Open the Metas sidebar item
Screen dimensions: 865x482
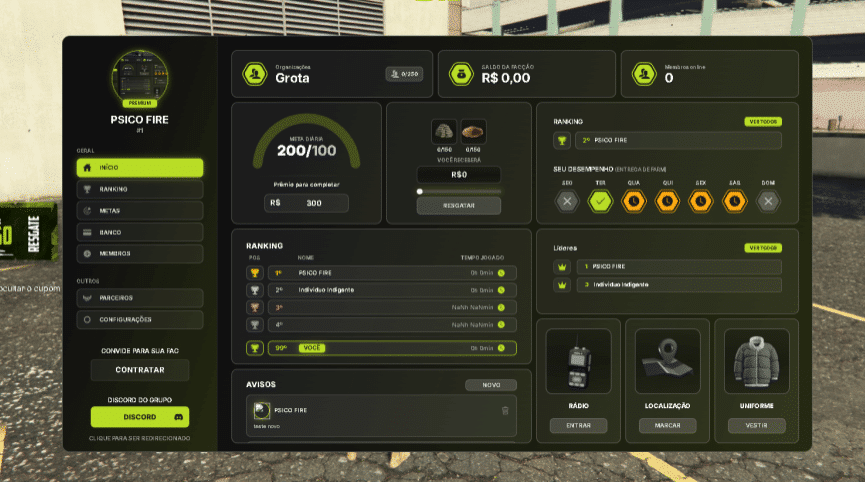139,211
